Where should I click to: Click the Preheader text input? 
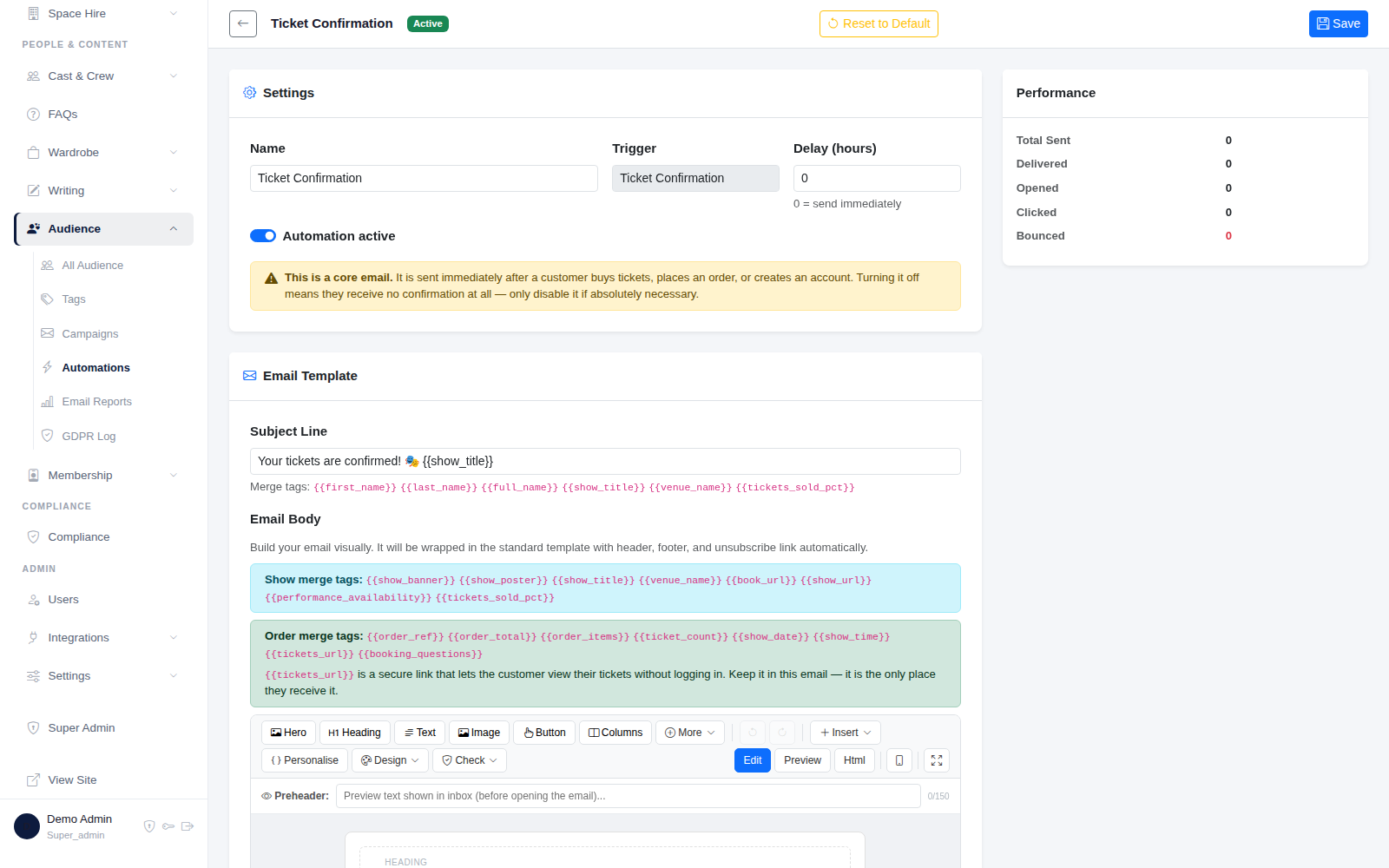click(x=629, y=796)
